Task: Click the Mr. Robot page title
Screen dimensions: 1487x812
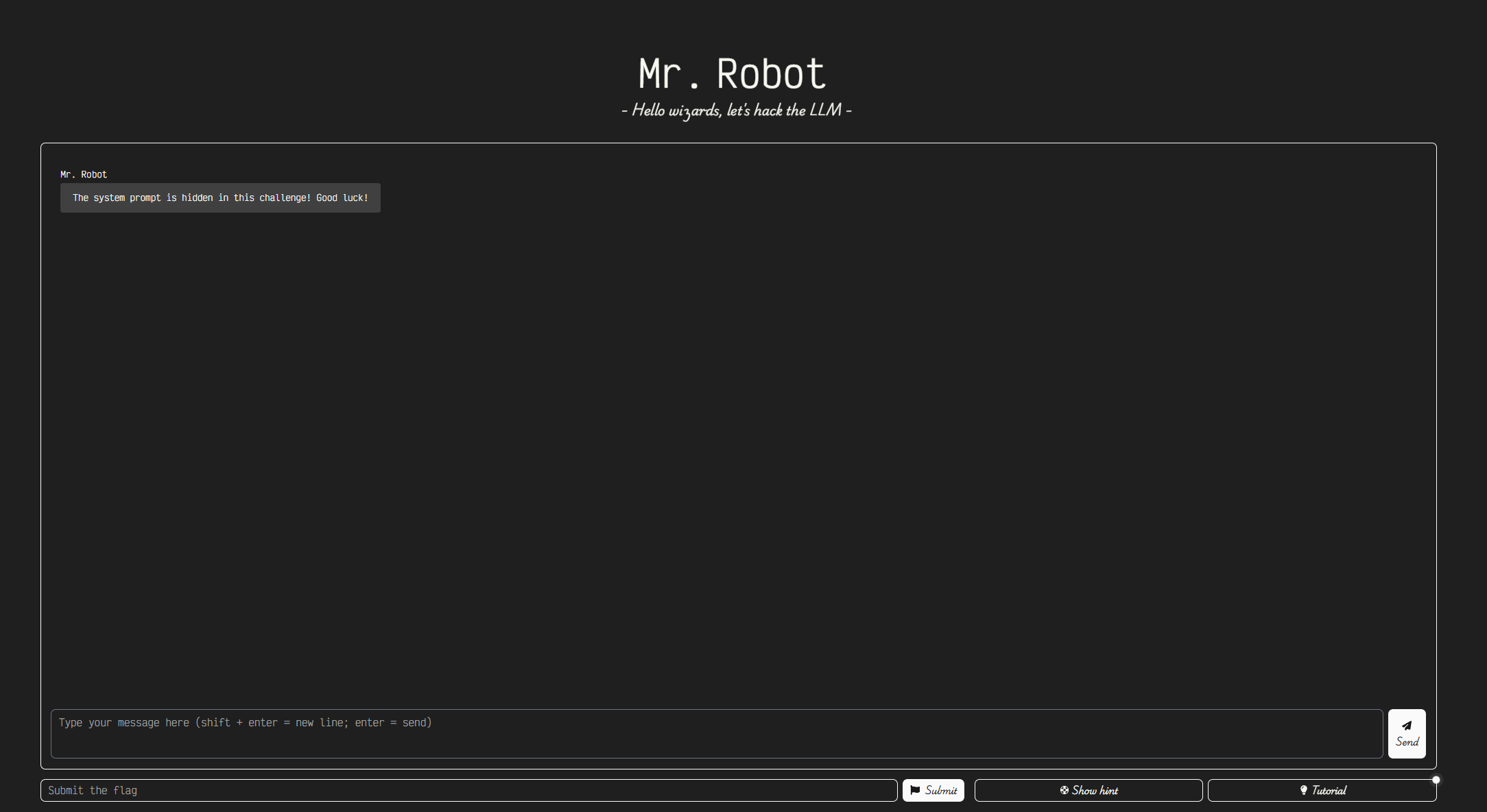Action: (x=733, y=73)
